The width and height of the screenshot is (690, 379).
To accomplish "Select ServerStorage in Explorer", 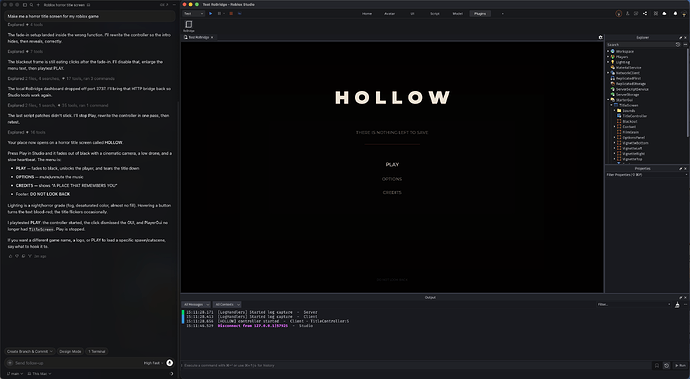I will 627,95.
